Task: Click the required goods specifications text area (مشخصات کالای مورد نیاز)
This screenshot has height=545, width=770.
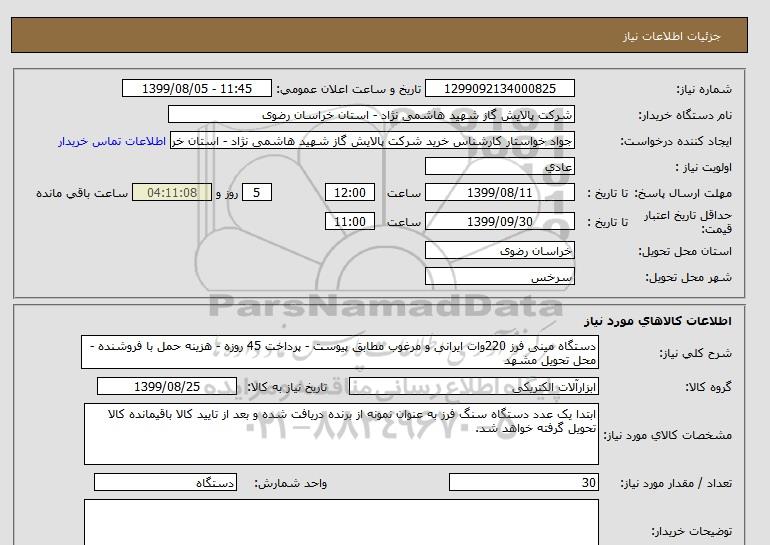Action: coord(340,434)
